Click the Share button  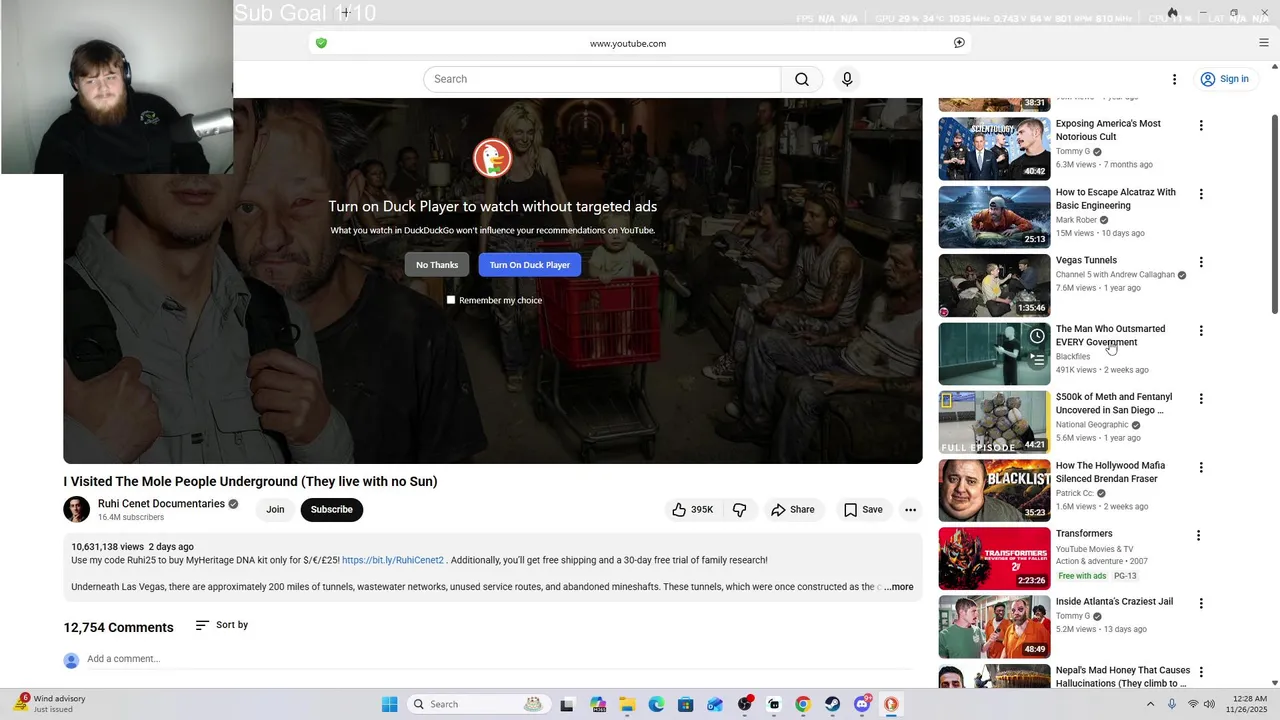(792, 510)
